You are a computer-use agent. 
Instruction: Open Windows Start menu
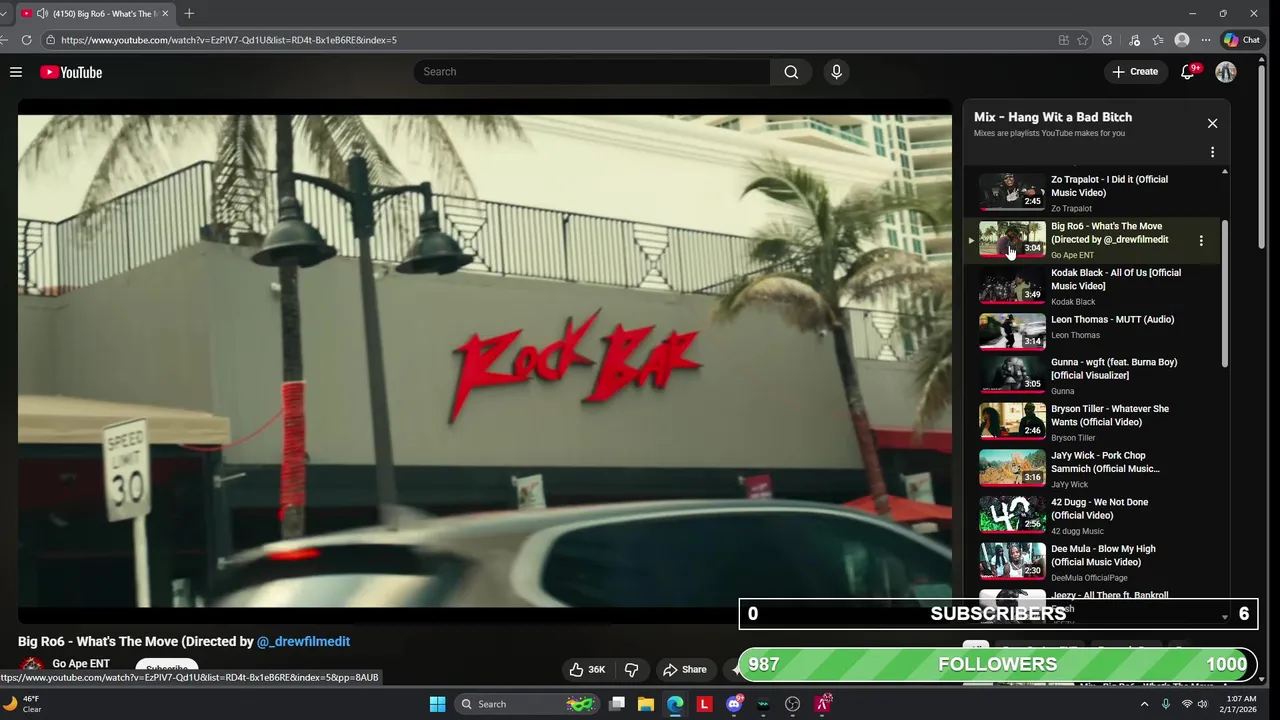click(437, 704)
